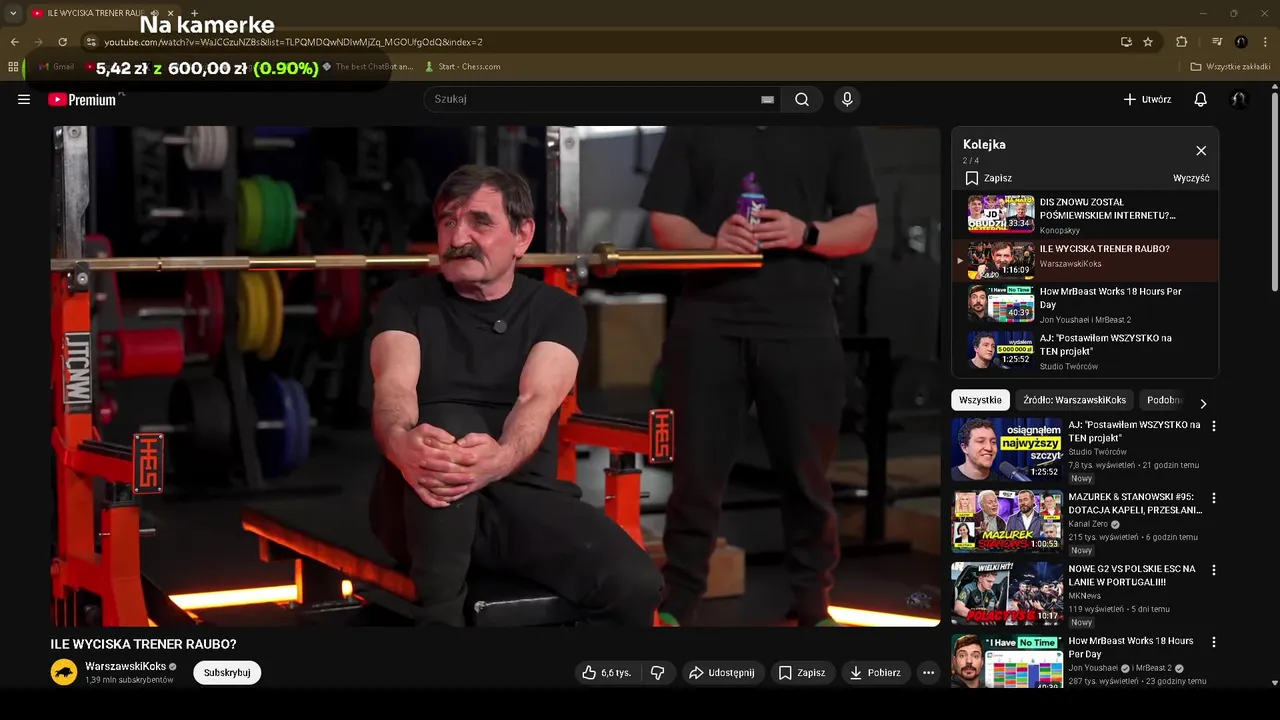Image resolution: width=1280 pixels, height=720 pixels.
Task: Click the Zapisz button under the video
Action: tap(802, 673)
